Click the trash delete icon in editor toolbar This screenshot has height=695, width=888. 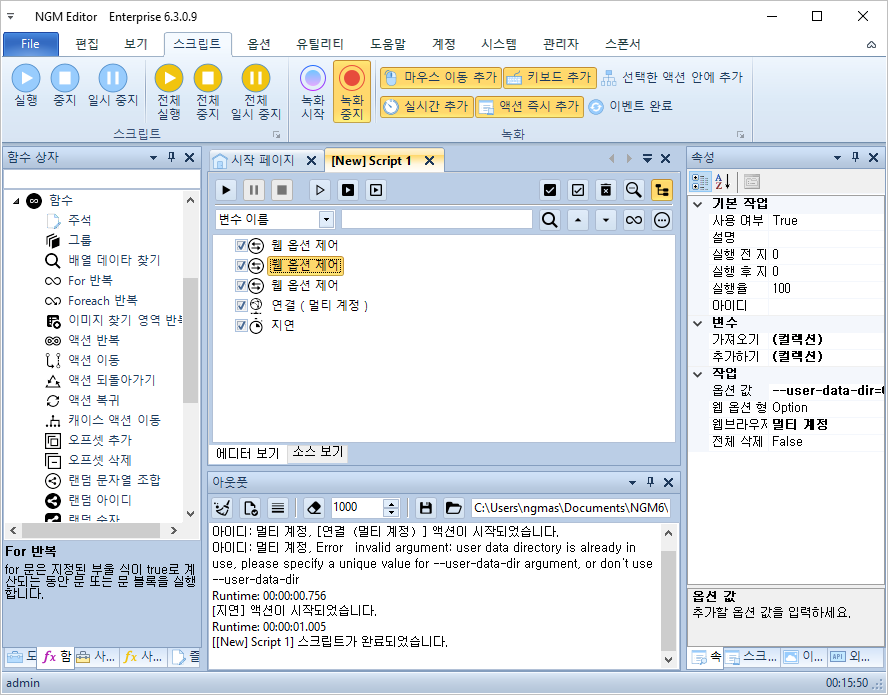click(605, 190)
